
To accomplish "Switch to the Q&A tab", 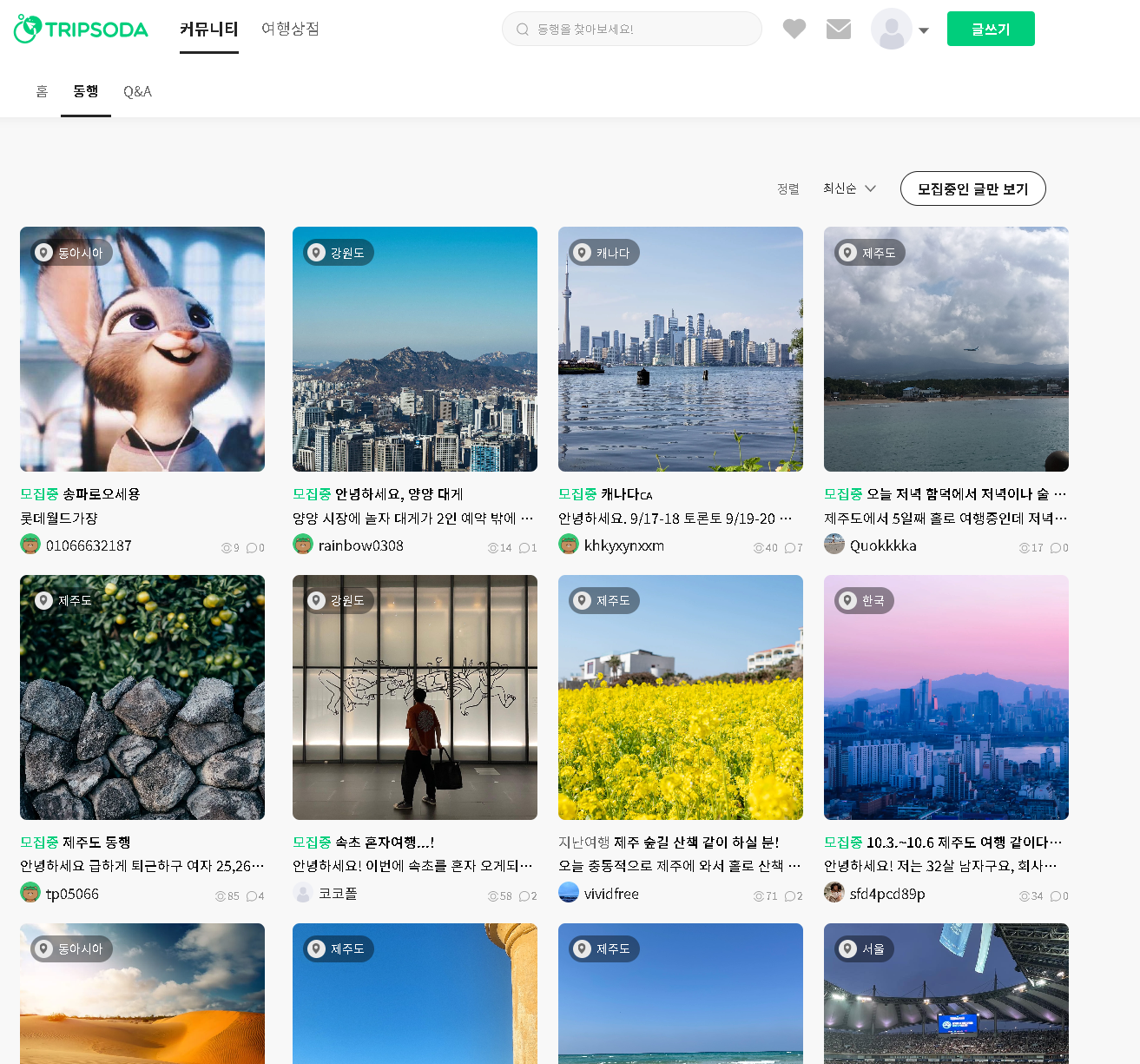I will 137,91.
